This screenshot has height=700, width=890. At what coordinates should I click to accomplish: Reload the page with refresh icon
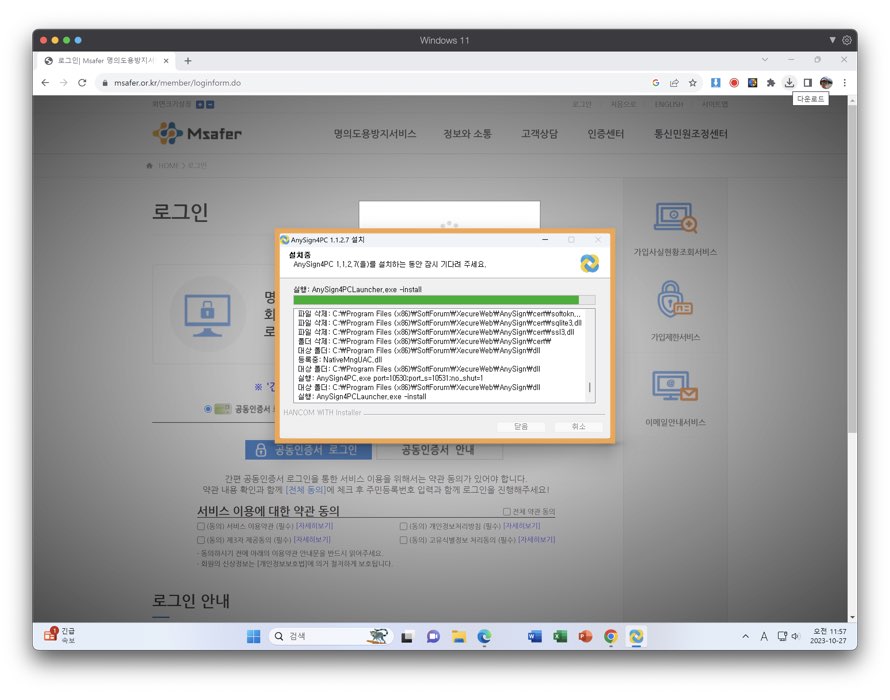click(82, 83)
